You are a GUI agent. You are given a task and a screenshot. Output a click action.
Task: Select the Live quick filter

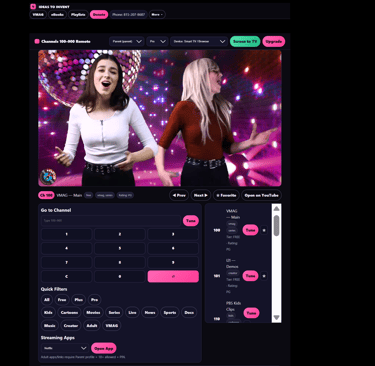132,313
